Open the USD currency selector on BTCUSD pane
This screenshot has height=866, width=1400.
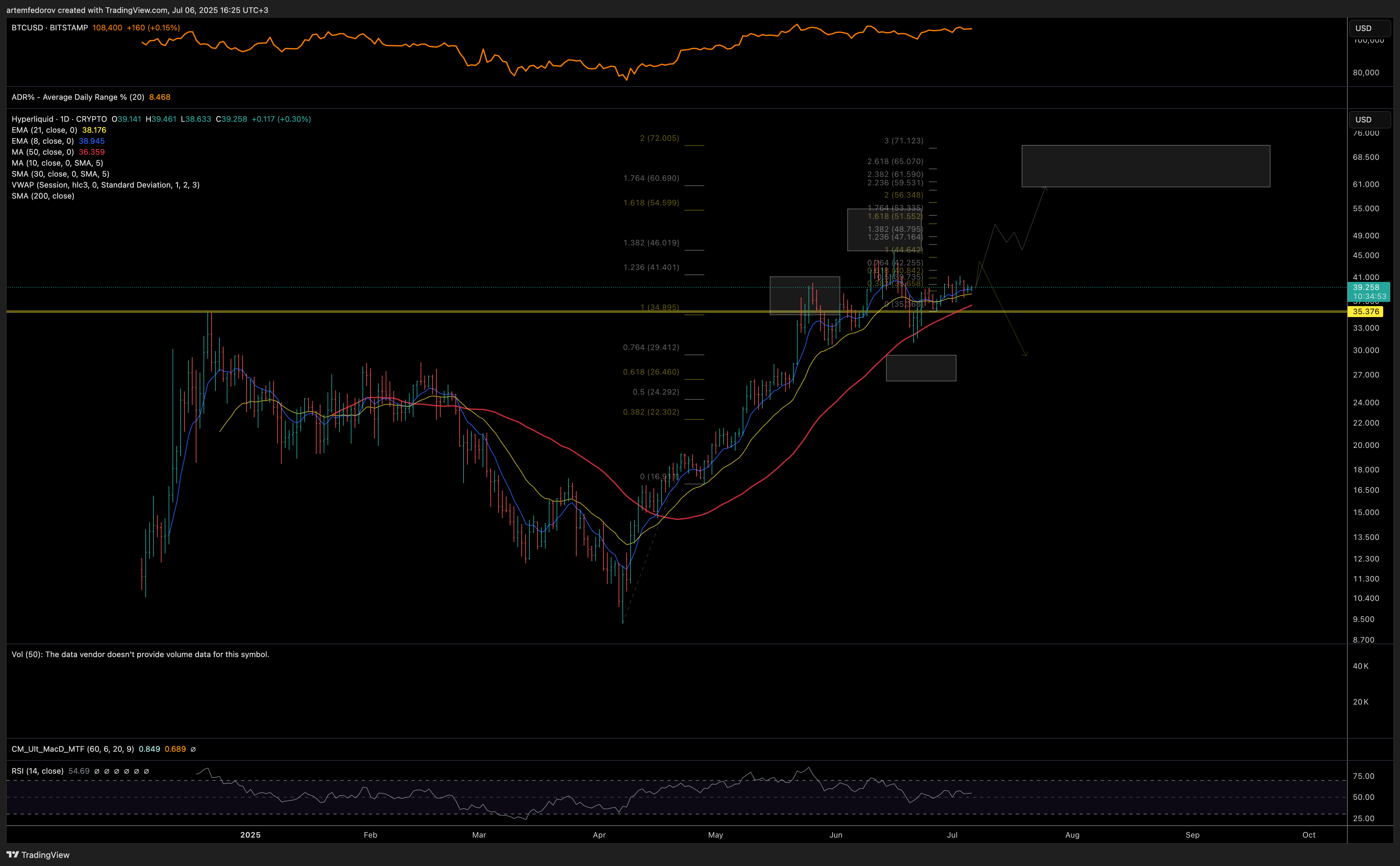point(1370,28)
